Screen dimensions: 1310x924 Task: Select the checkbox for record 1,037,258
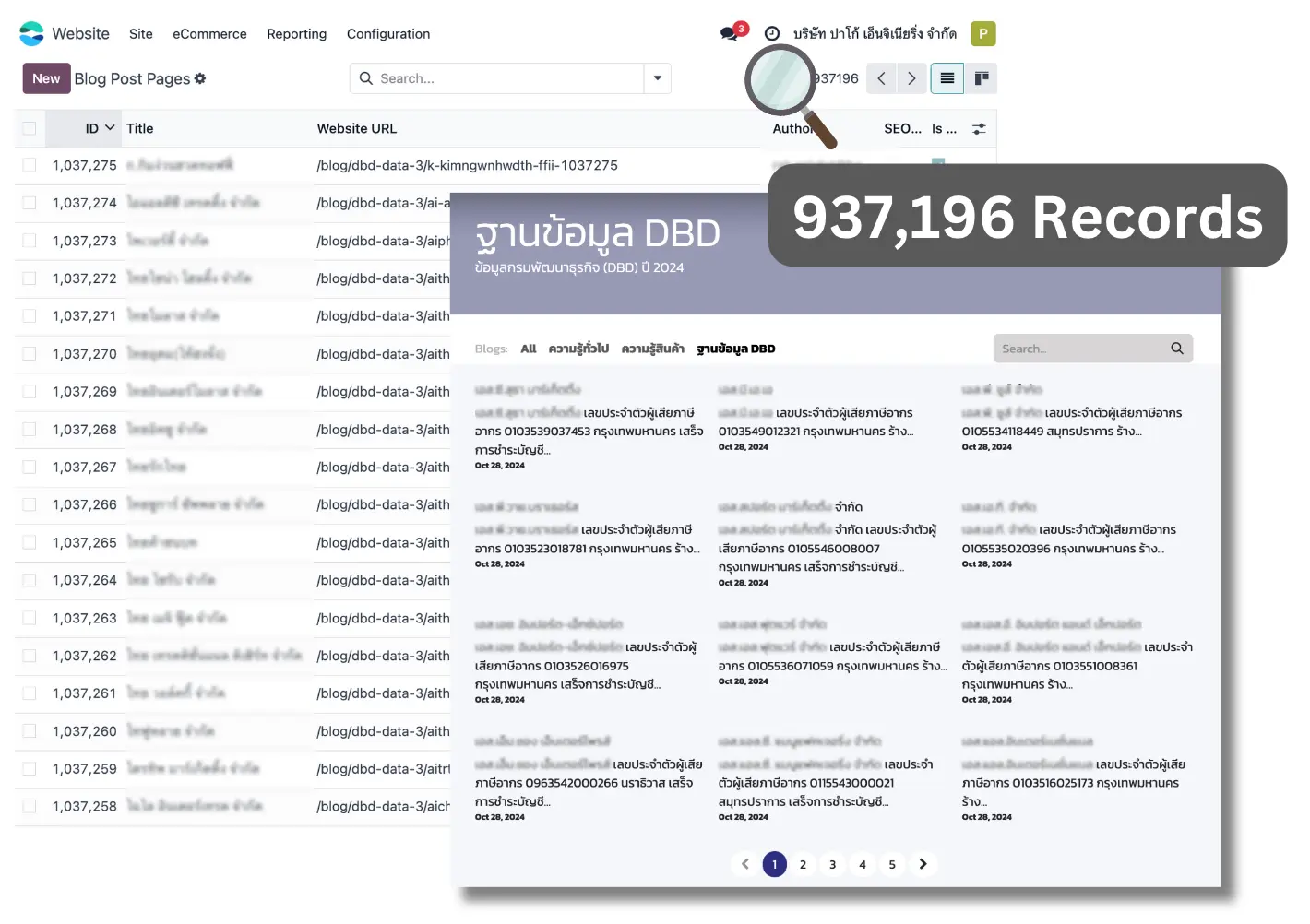tap(30, 806)
